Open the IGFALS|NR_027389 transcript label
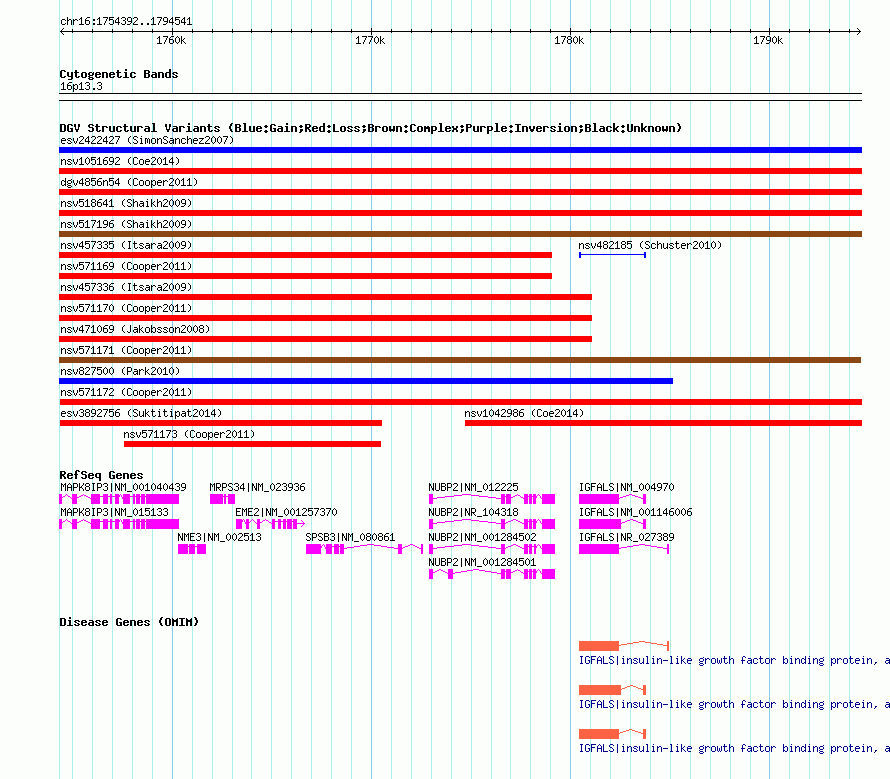The width and height of the screenshot is (890, 779). 626,537
